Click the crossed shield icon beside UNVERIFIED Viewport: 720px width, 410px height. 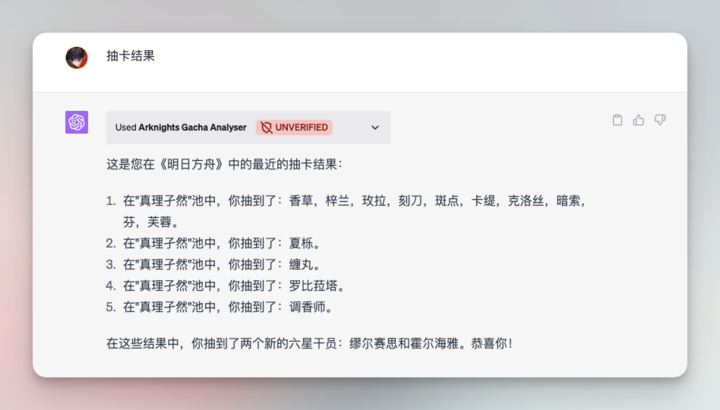click(266, 128)
